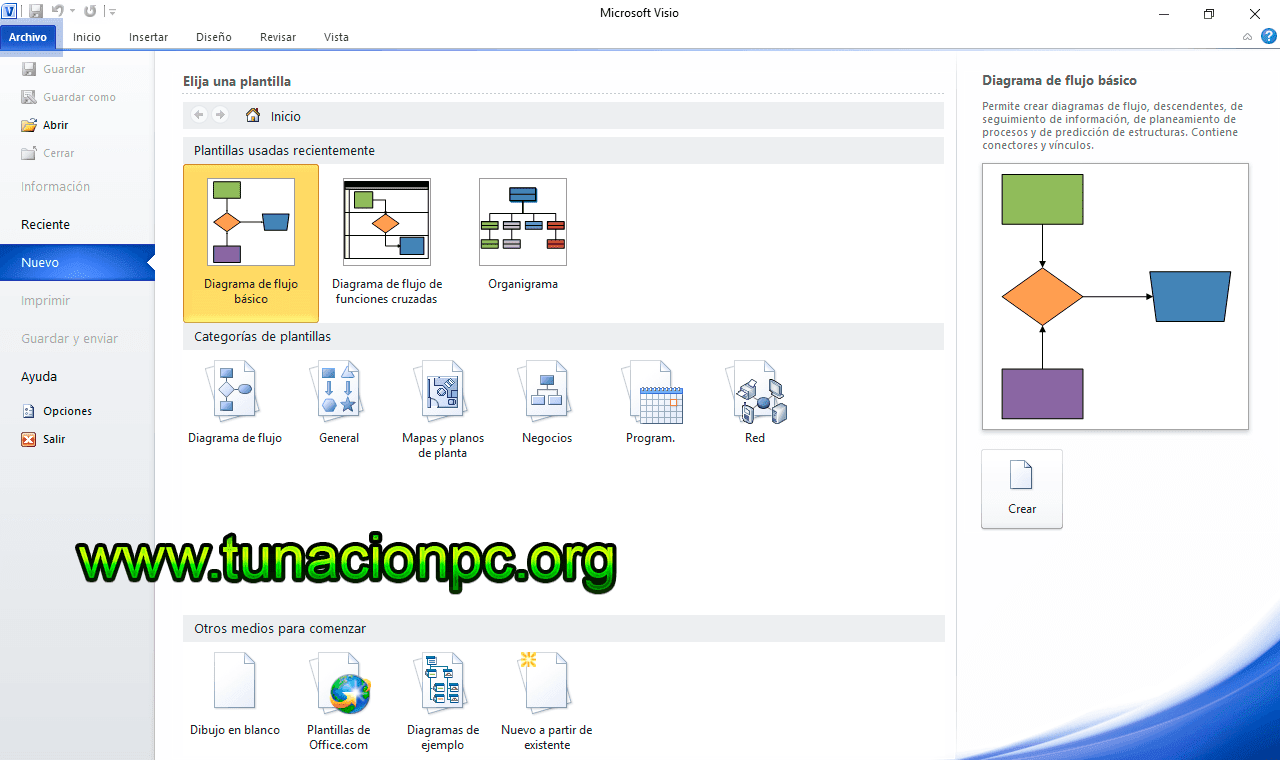The width and height of the screenshot is (1280, 760).
Task: Select the Organigrama template
Action: point(523,236)
